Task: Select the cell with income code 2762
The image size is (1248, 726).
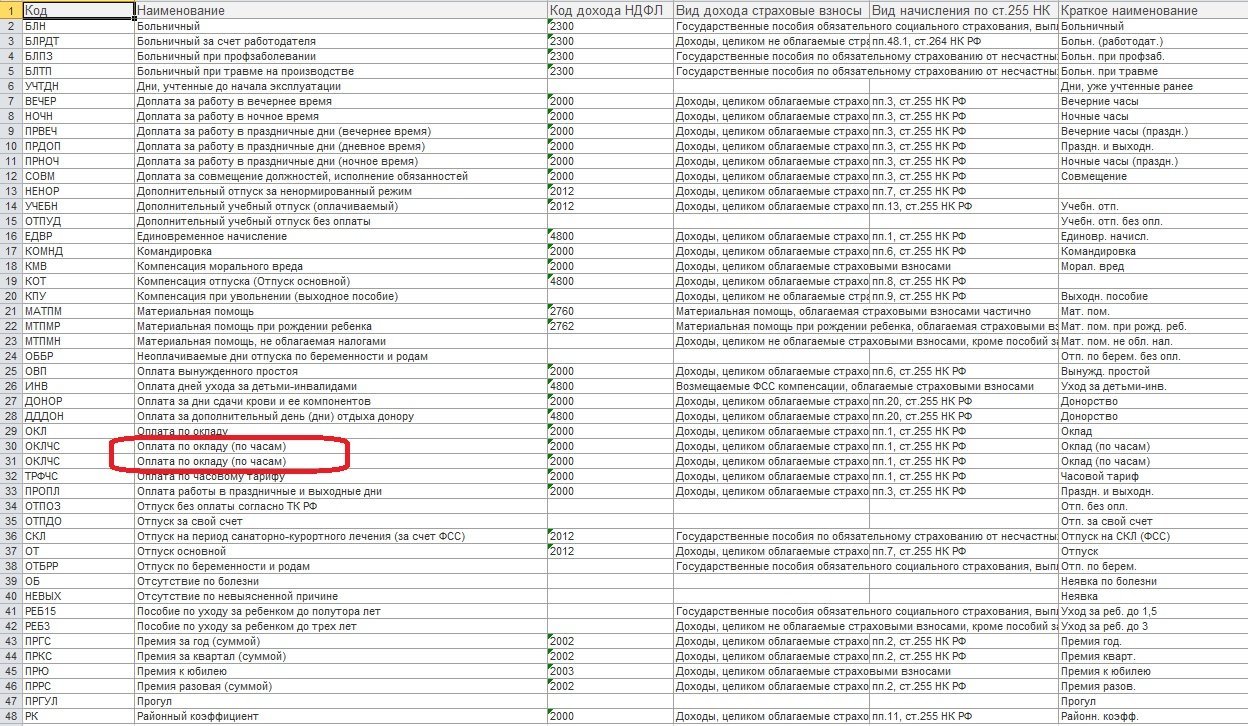Action: (609, 326)
